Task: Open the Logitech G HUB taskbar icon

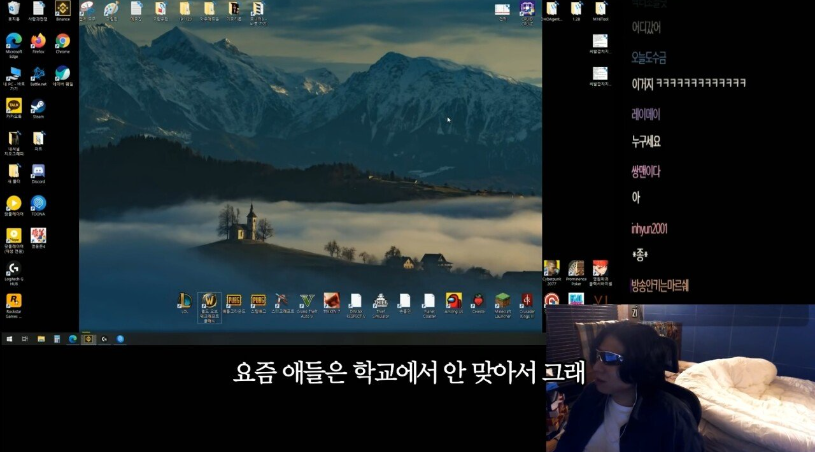Action: pos(104,339)
